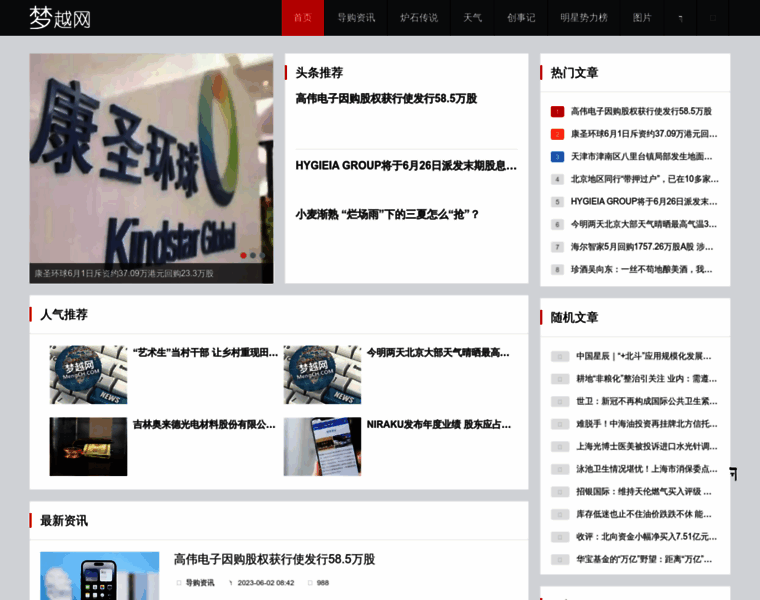The width and height of the screenshot is (760, 600).
Task: Open the 创事记 navigation tab
Action: pyautogui.click(x=521, y=18)
